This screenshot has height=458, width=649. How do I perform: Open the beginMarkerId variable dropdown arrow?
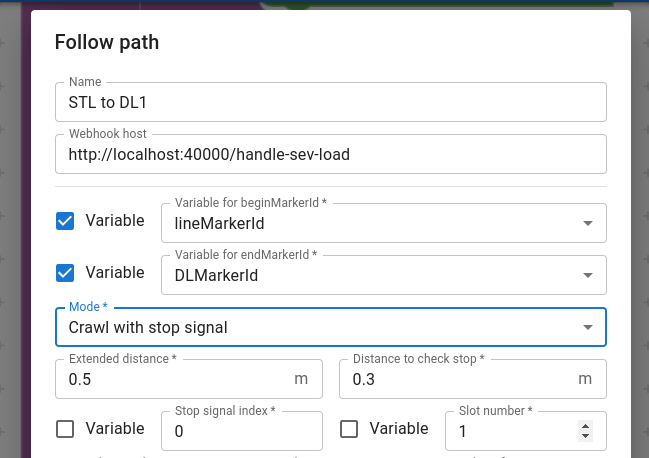(586, 223)
